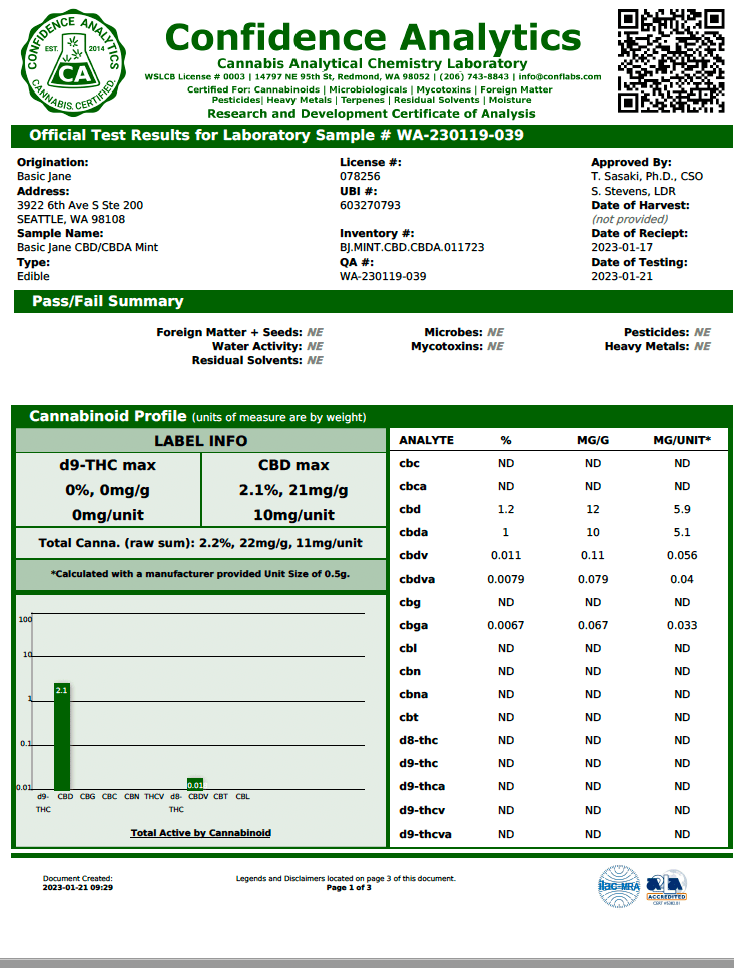Click the Origination value Basic Jane
734x968 pixels.
(x=44, y=176)
